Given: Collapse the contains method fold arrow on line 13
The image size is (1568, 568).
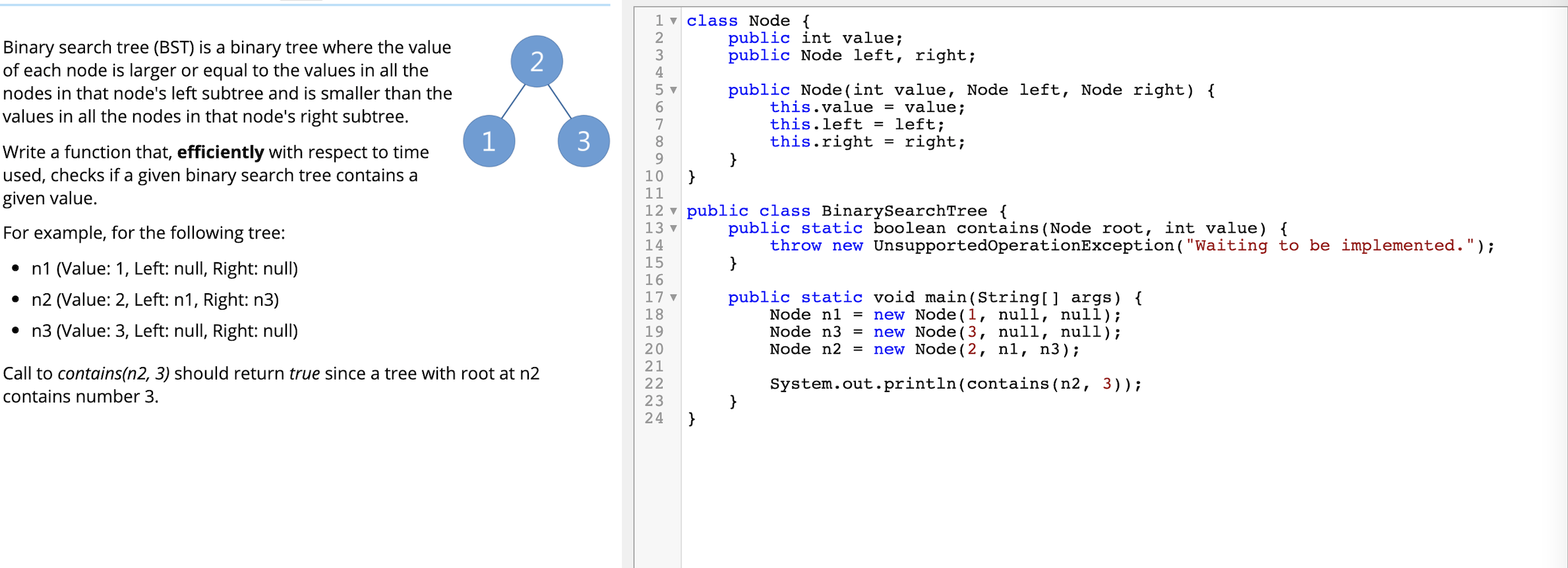Looking at the screenshot, I should click(x=673, y=229).
